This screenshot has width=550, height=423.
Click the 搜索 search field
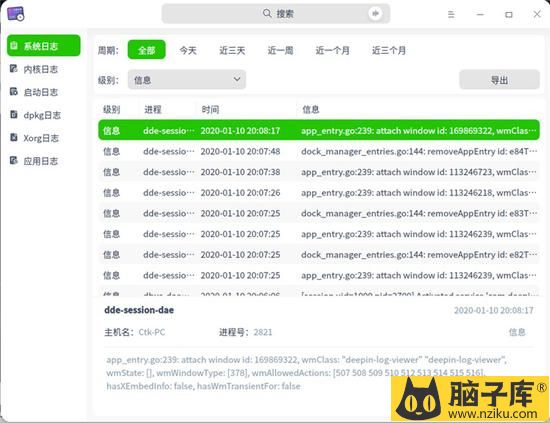pyautogui.click(x=276, y=14)
